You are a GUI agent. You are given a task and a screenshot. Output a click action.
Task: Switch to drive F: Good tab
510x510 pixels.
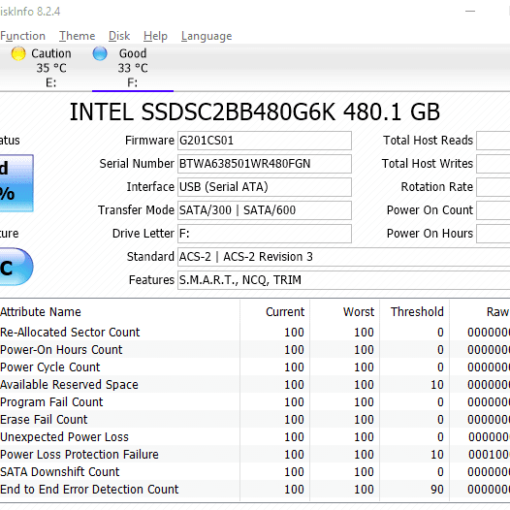133,68
